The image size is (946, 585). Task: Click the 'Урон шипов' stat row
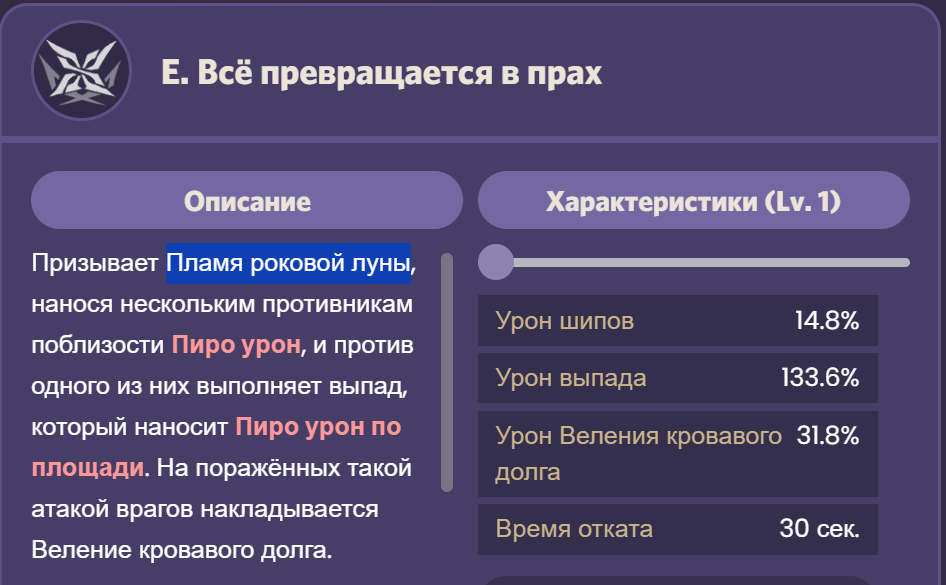coord(678,321)
